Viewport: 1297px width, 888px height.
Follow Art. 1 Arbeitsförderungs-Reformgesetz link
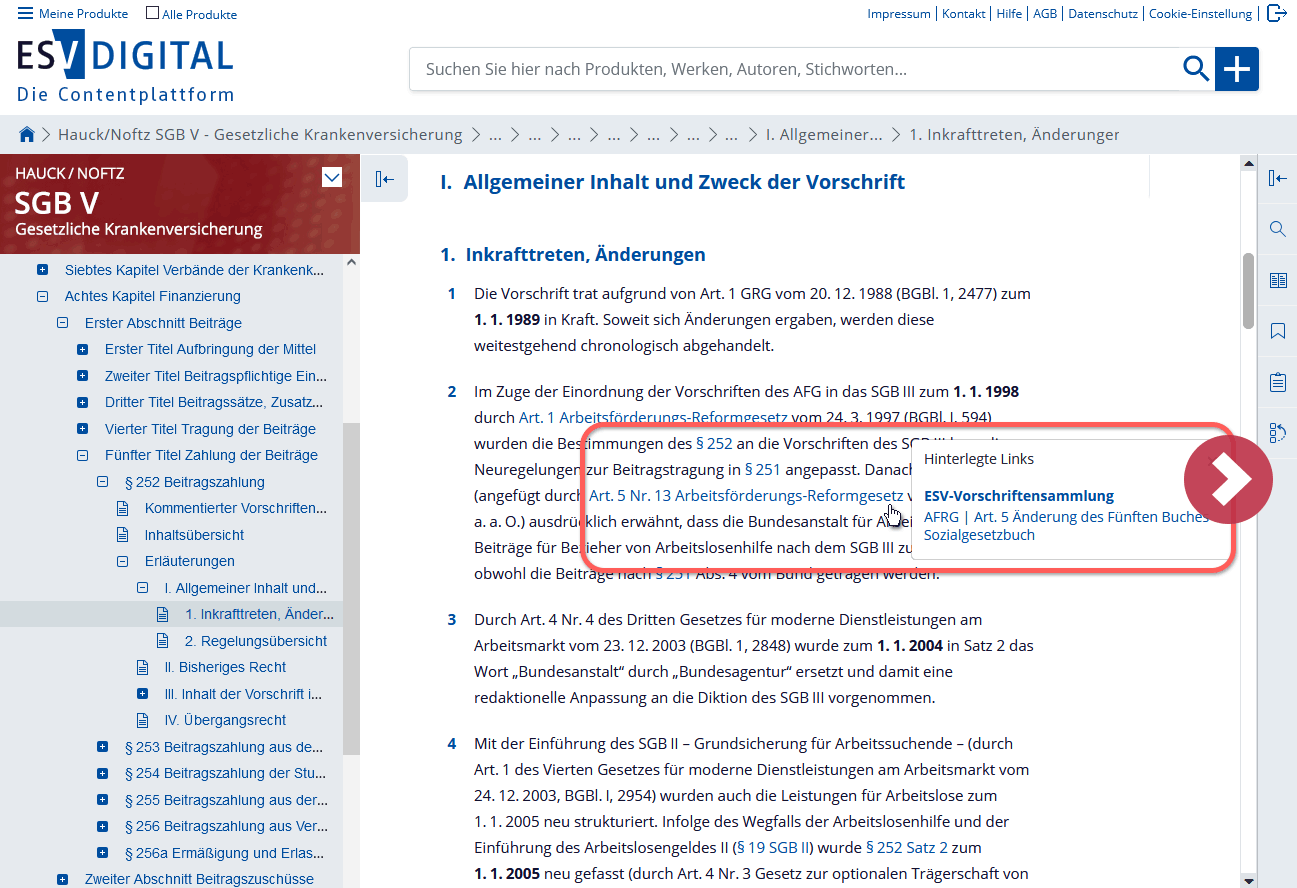[653, 417]
